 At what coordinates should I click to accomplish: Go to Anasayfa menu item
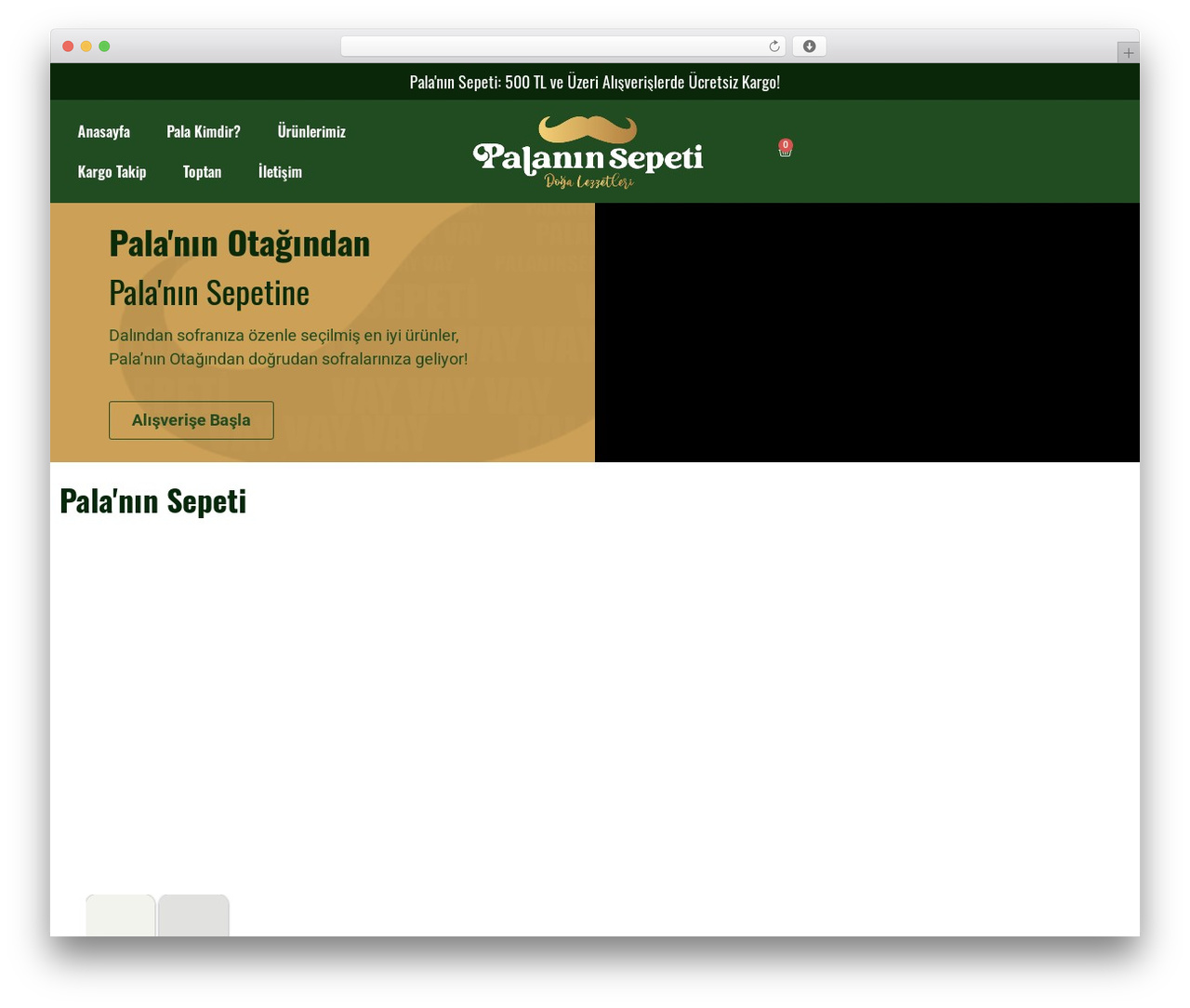coord(104,132)
